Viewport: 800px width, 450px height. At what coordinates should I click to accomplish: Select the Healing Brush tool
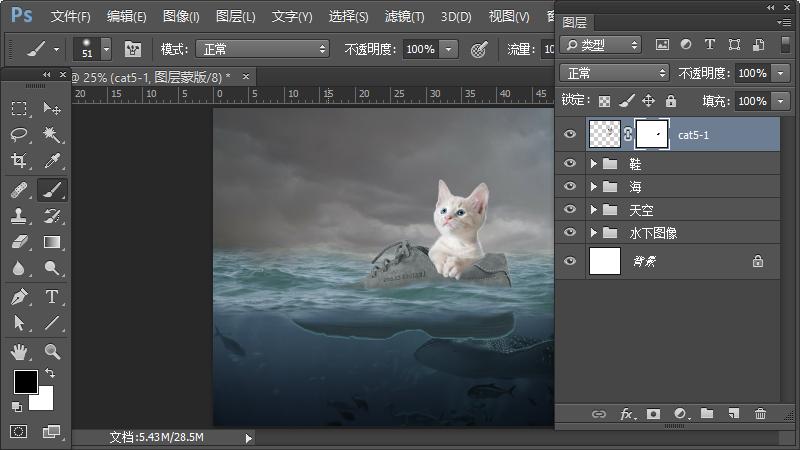19,190
